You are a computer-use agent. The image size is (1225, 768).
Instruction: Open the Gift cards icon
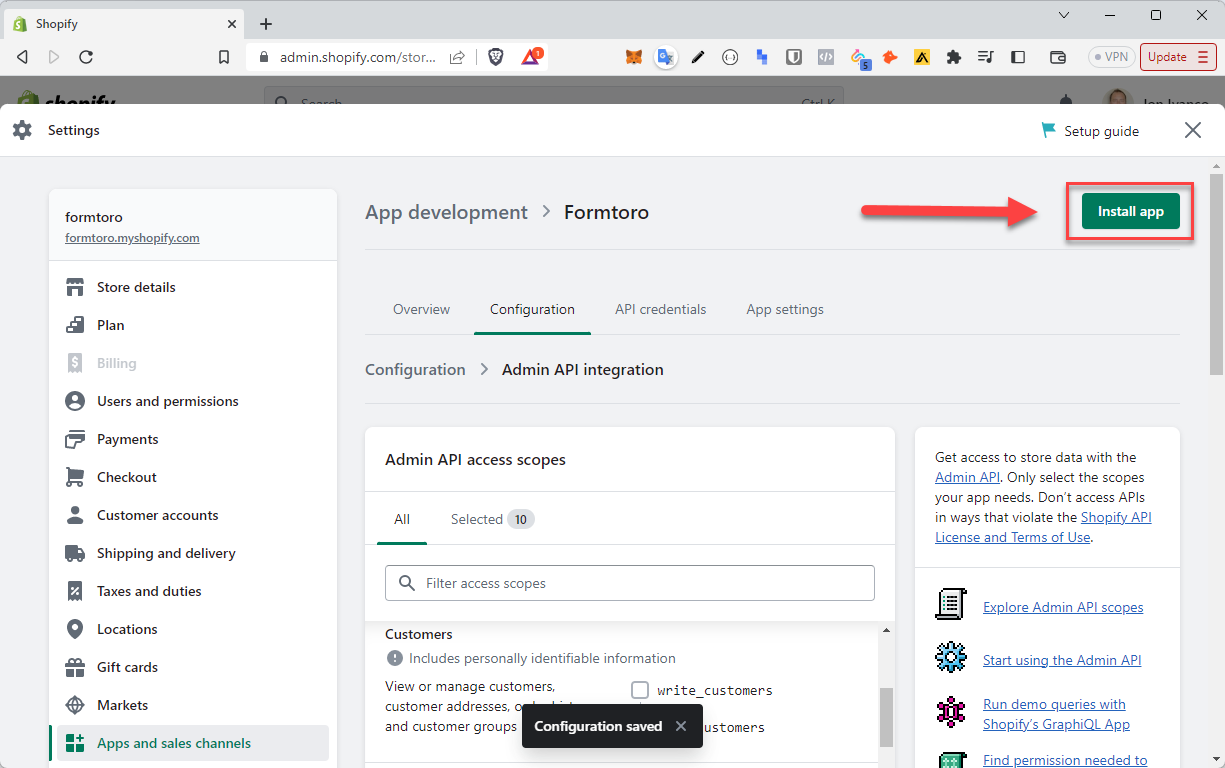tap(75, 667)
